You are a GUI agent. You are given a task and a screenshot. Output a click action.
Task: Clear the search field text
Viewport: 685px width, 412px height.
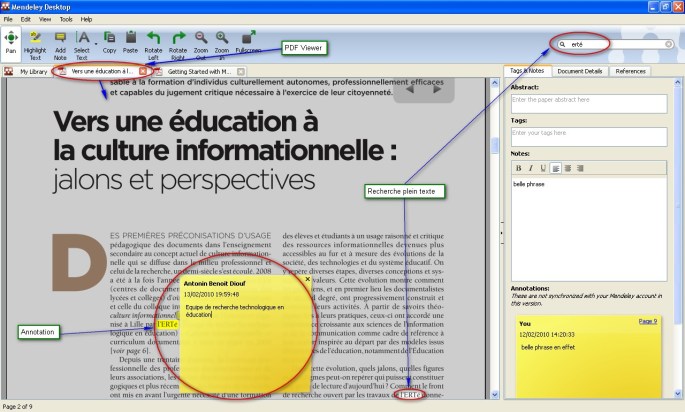[x=669, y=45]
